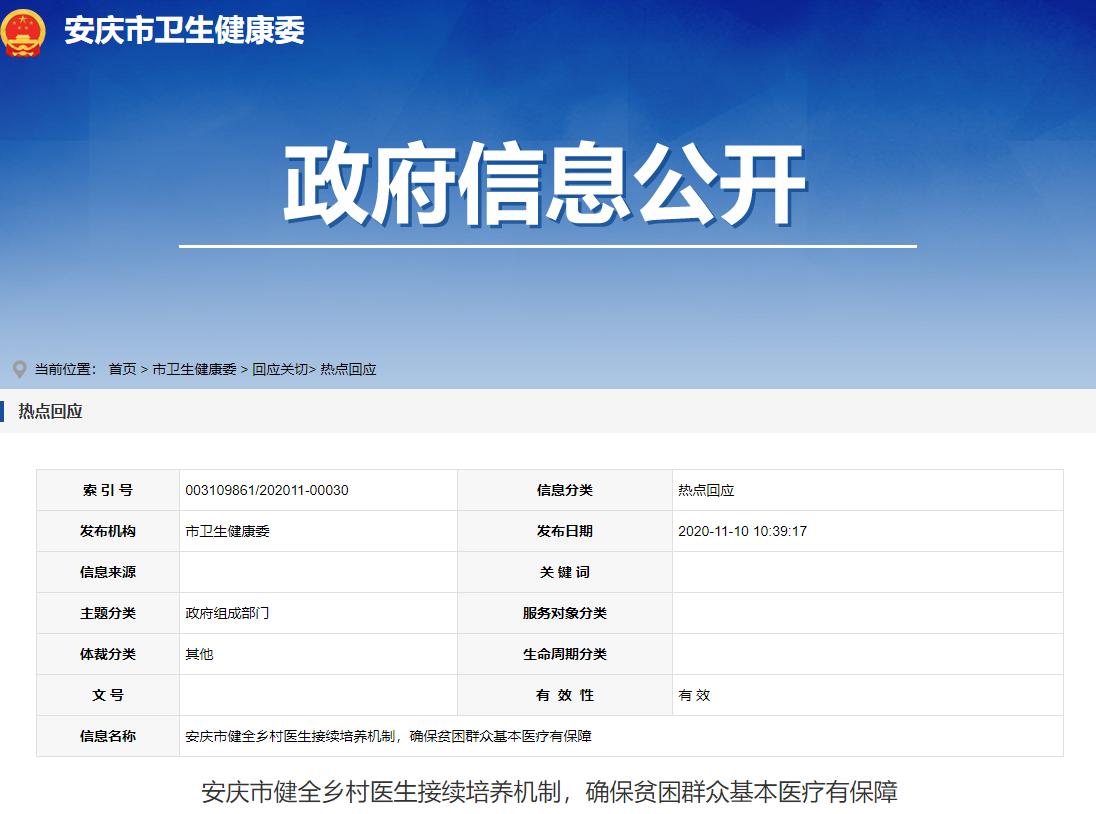Click the 当前位置 label
1096x814 pixels.
65,369
